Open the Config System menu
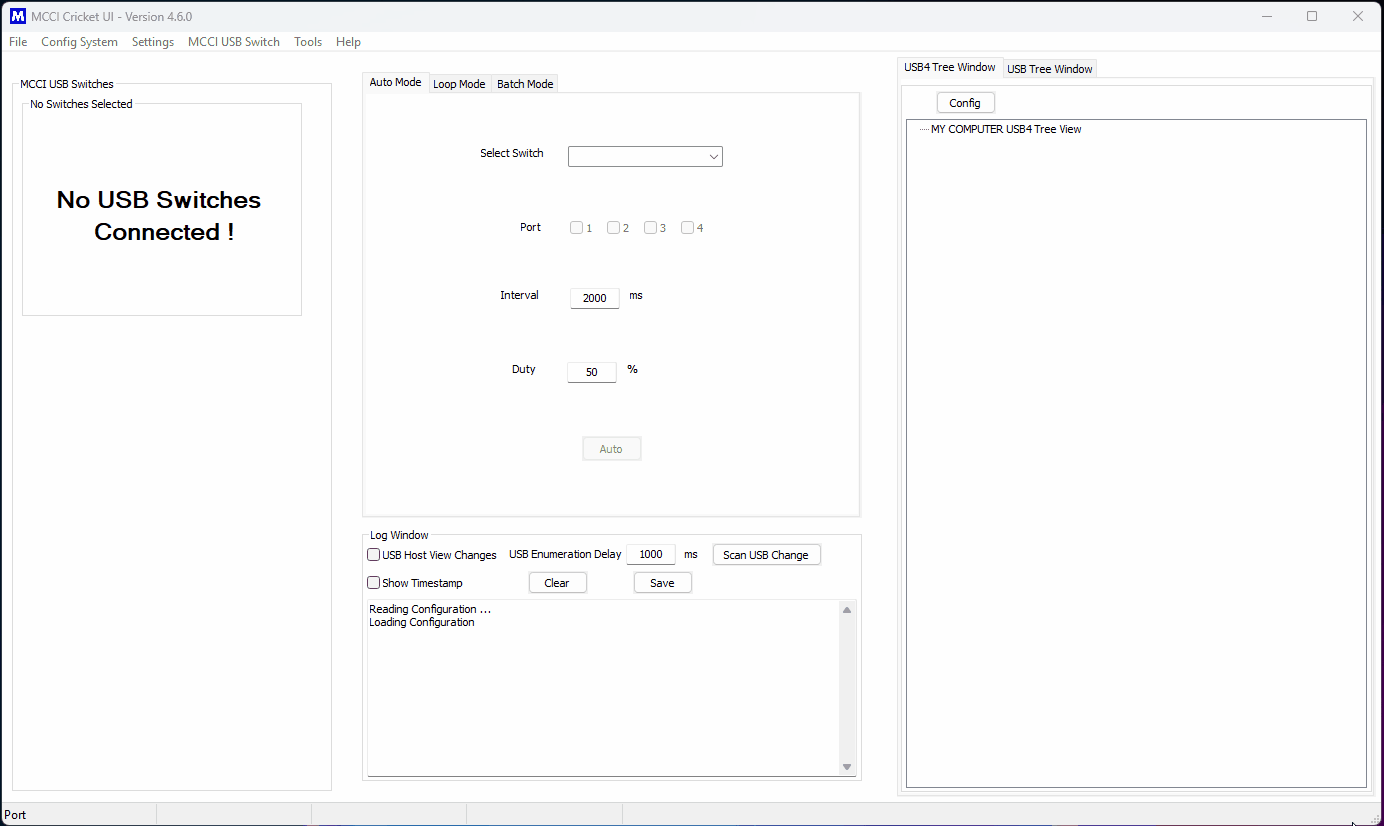This screenshot has width=1384, height=826. [x=79, y=42]
